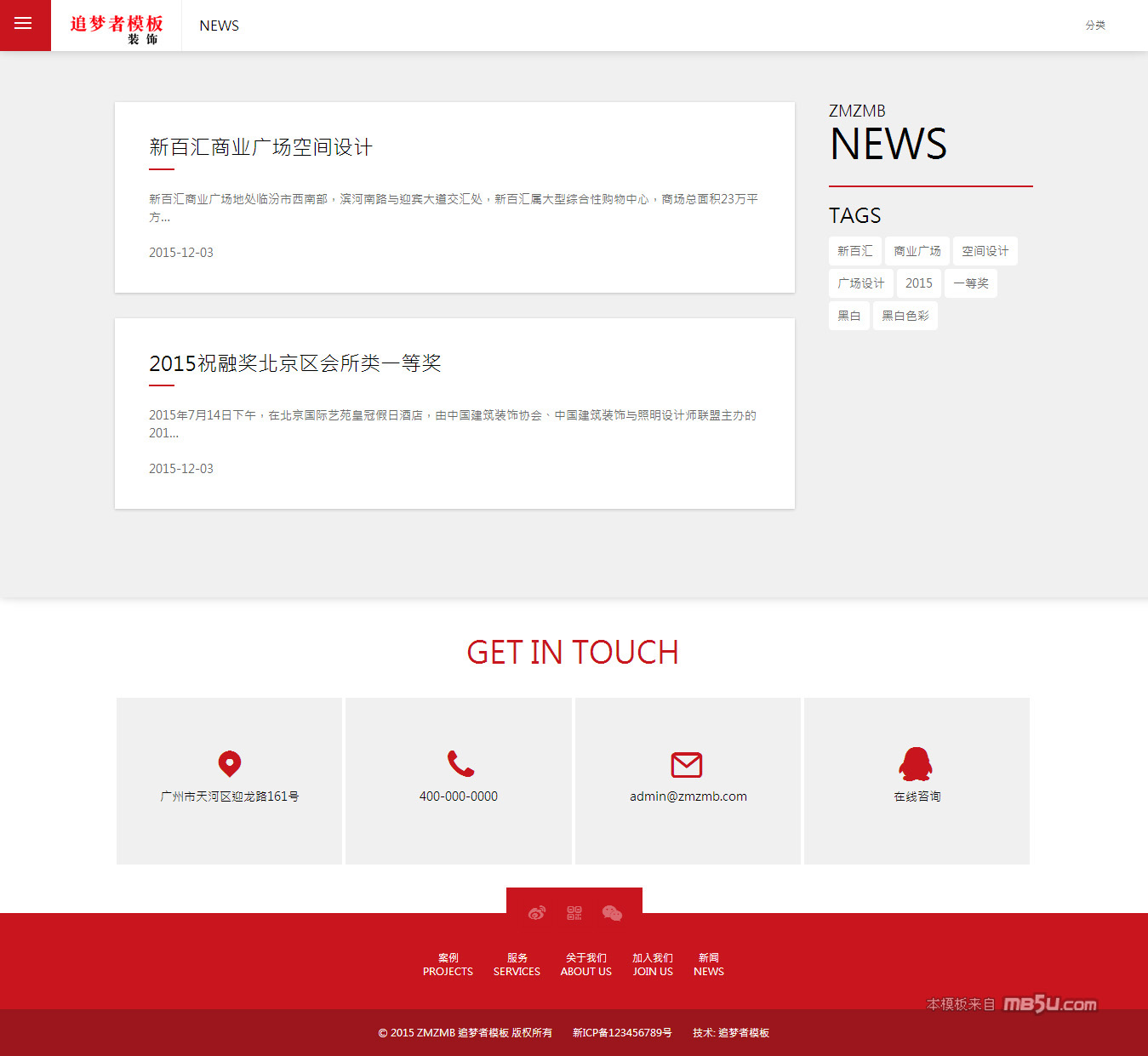Viewport: 1148px width, 1056px height.
Task: Open the 新百汇商业广场空间设计 article
Action: tap(260, 147)
